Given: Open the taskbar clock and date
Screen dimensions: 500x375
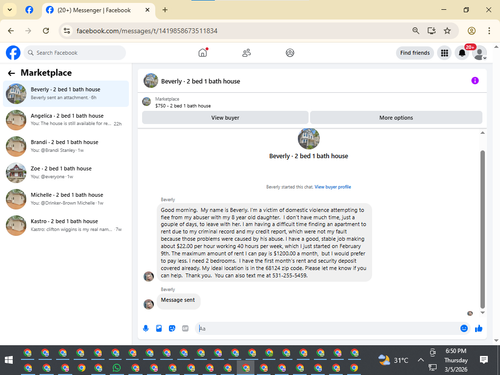Looking at the screenshot, I should pos(456,360).
